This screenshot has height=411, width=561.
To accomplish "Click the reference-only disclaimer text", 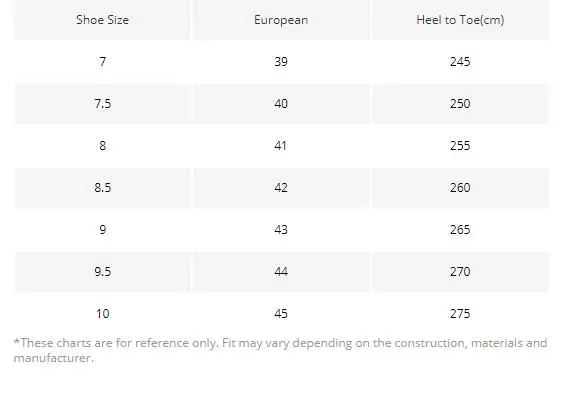I will [x=280, y=350].
